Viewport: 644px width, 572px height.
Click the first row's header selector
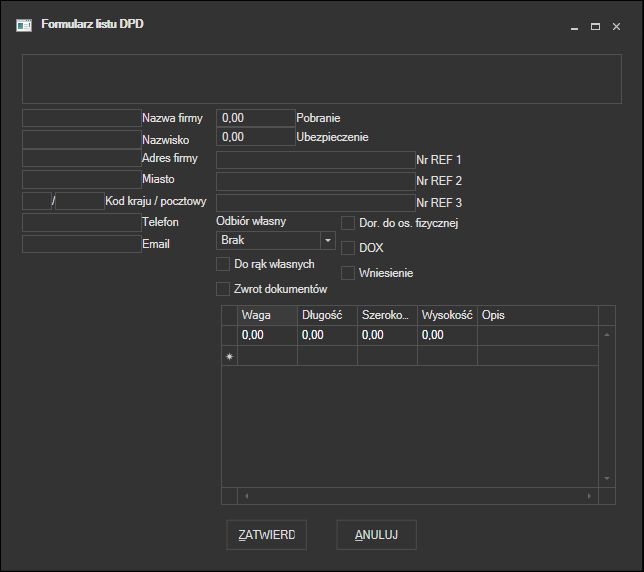coord(230,335)
